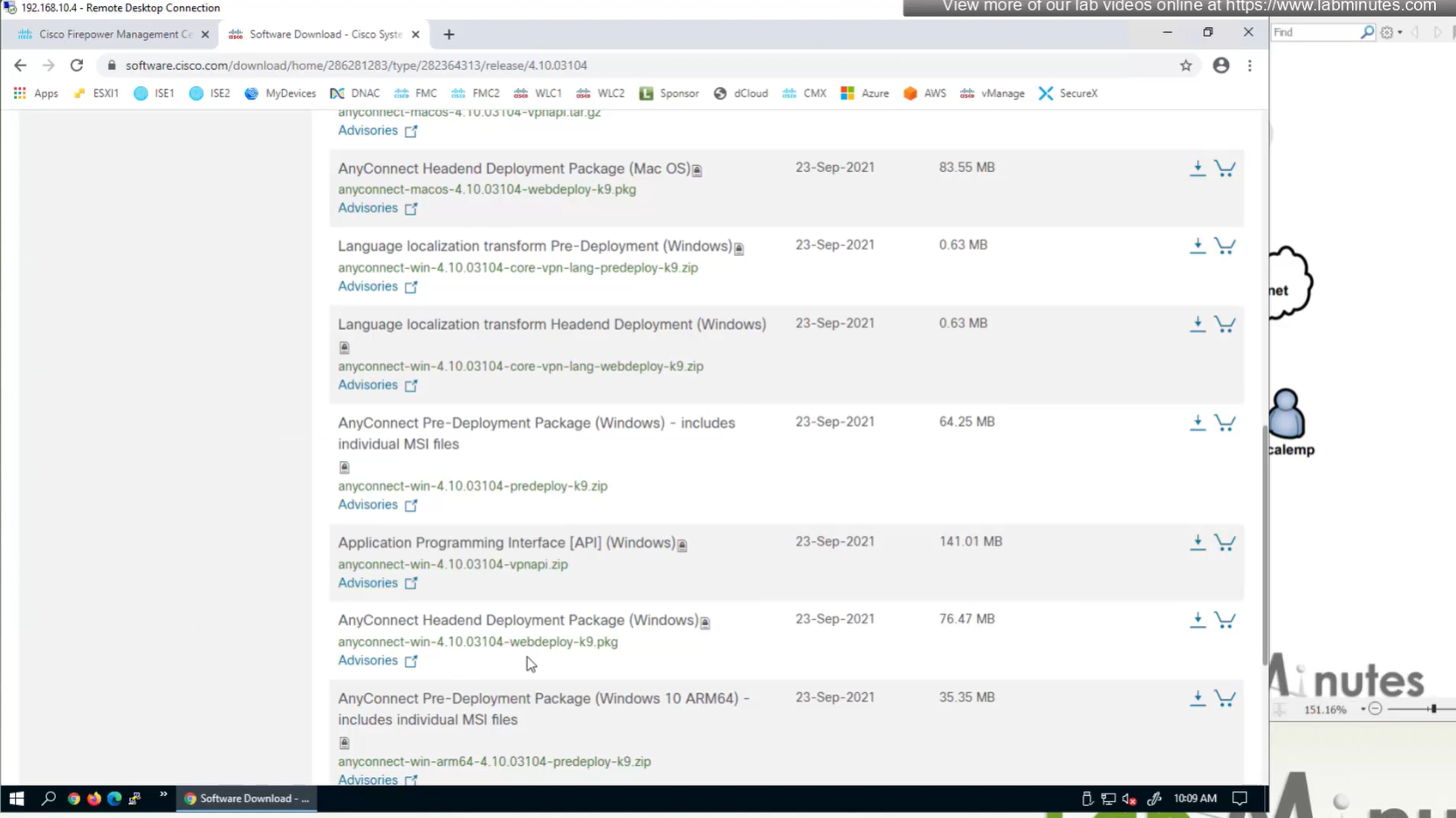Open Chrome profile account icon
The height and width of the screenshot is (818, 1456).
[1220, 65]
